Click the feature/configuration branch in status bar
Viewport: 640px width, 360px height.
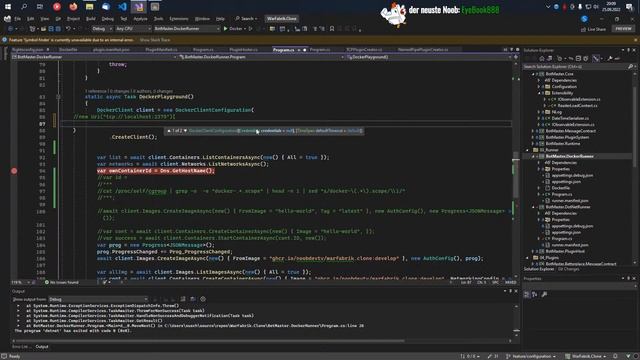point(531,356)
